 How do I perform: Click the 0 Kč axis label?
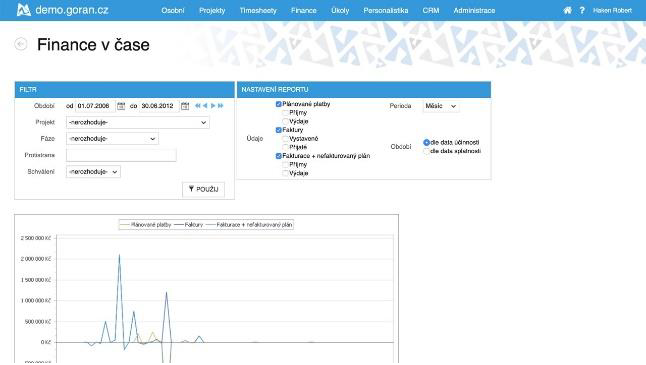click(45, 342)
